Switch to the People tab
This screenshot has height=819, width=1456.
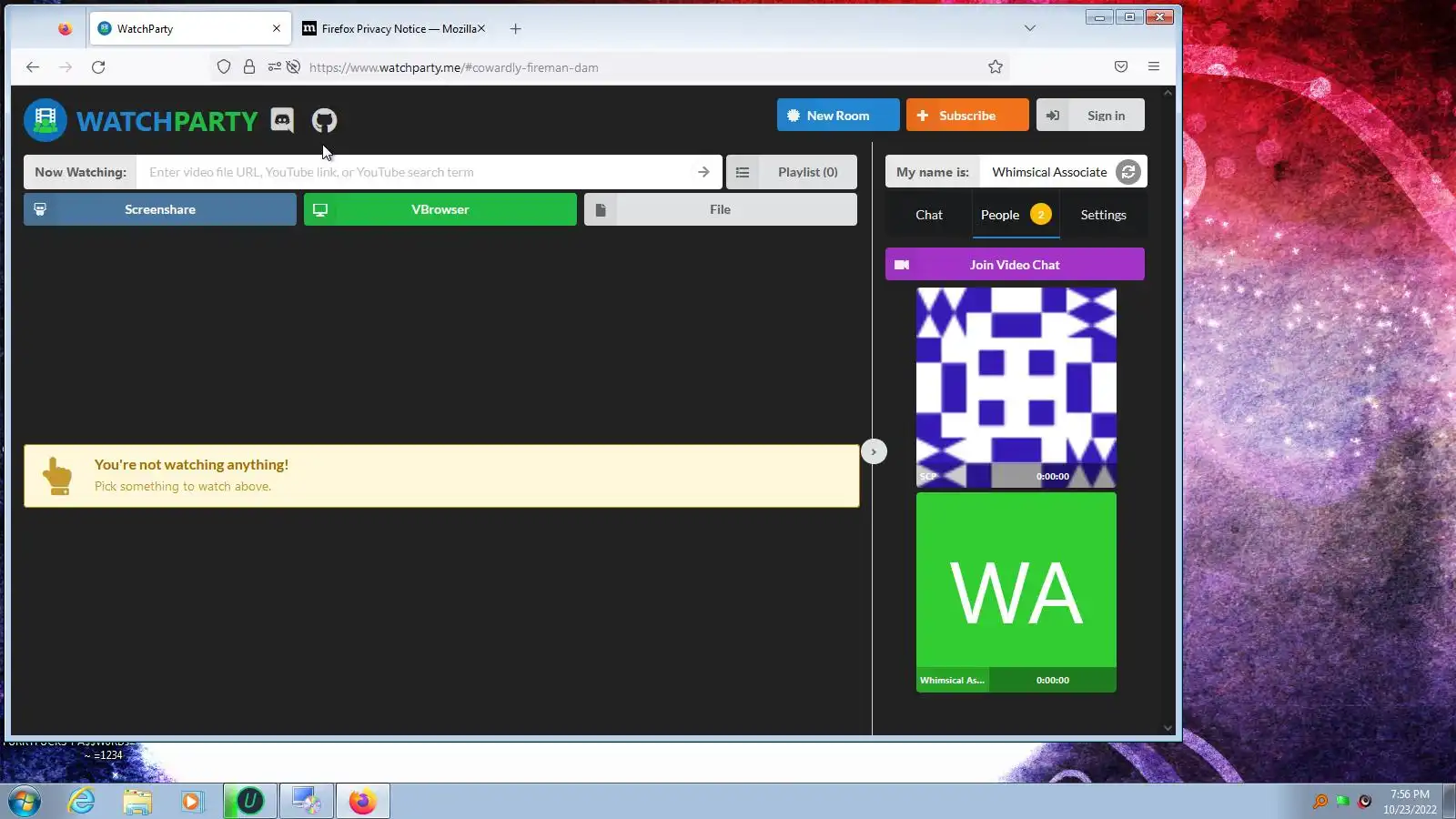click(x=1016, y=215)
